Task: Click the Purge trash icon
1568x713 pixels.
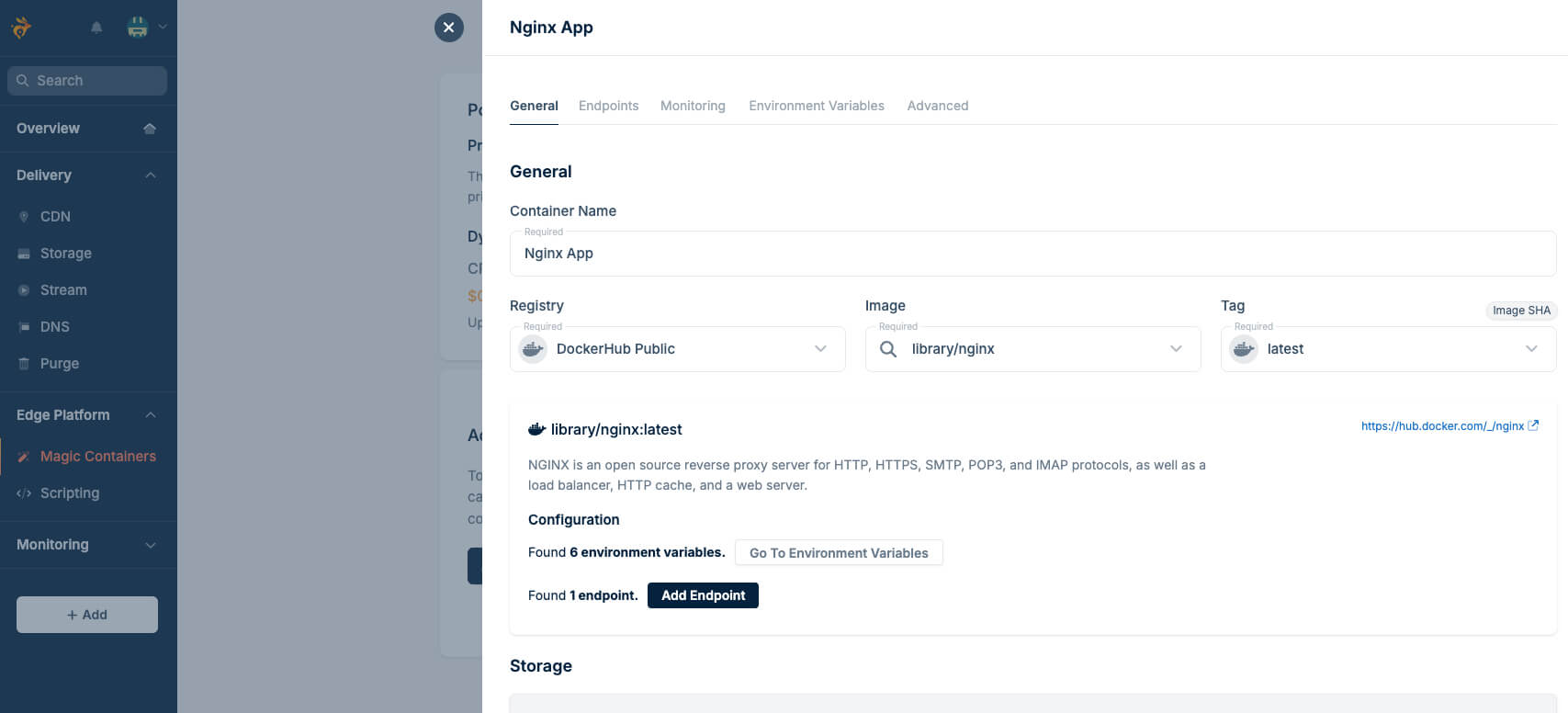Action: pyautogui.click(x=24, y=364)
